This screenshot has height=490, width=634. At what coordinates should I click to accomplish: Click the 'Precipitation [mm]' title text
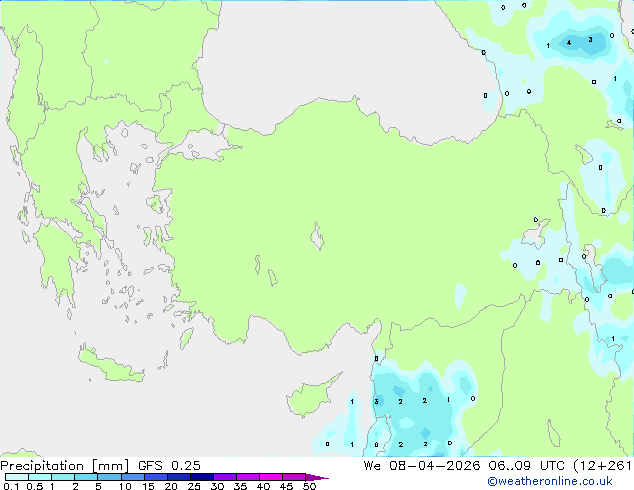pos(65,466)
